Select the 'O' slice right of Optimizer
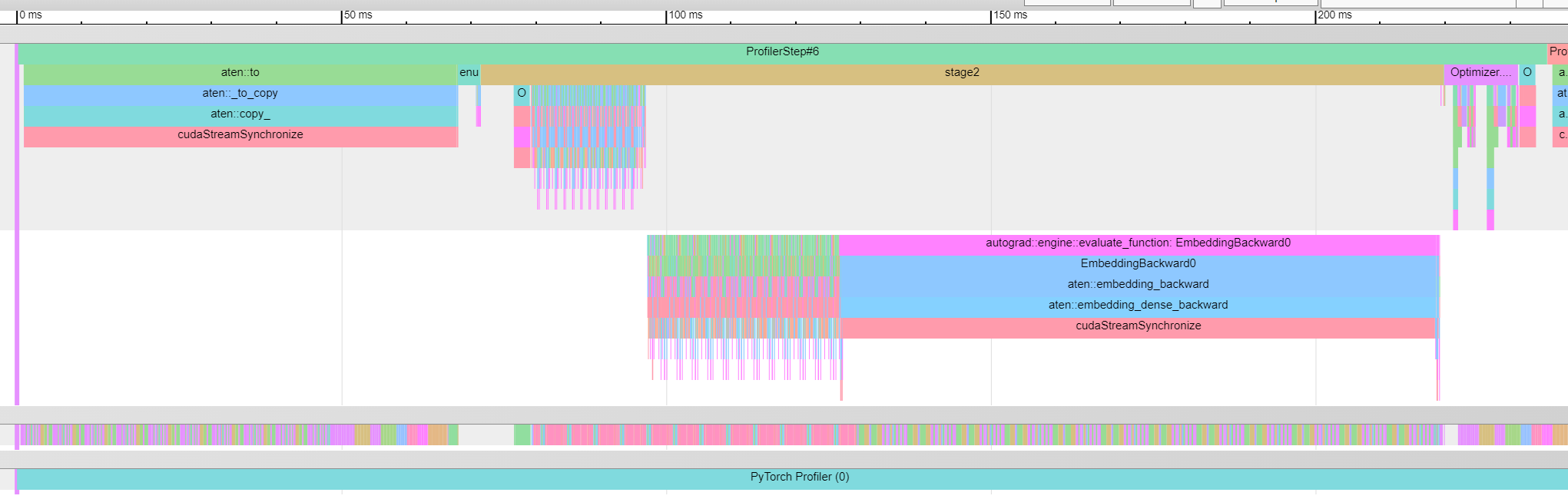This screenshot has width=1568, height=499. click(x=1527, y=73)
